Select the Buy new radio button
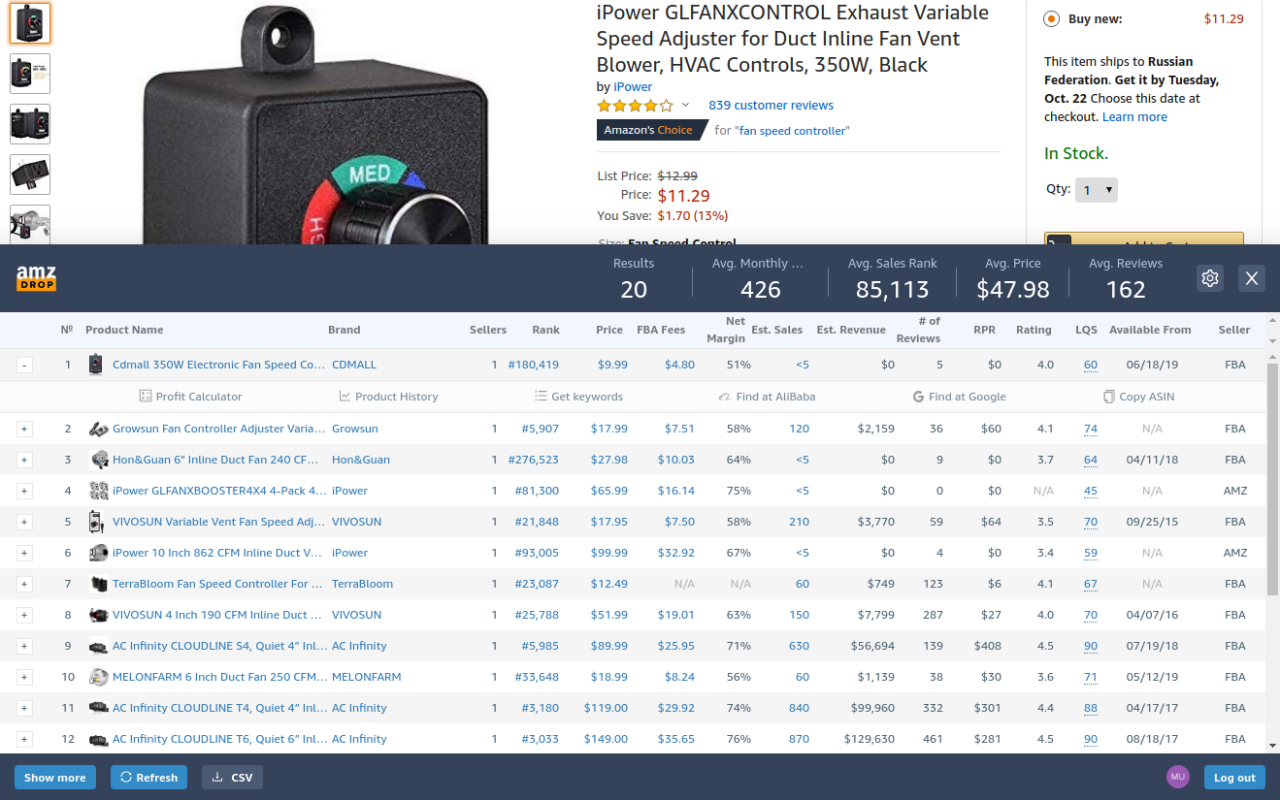The height and width of the screenshot is (800, 1280). click(1051, 19)
